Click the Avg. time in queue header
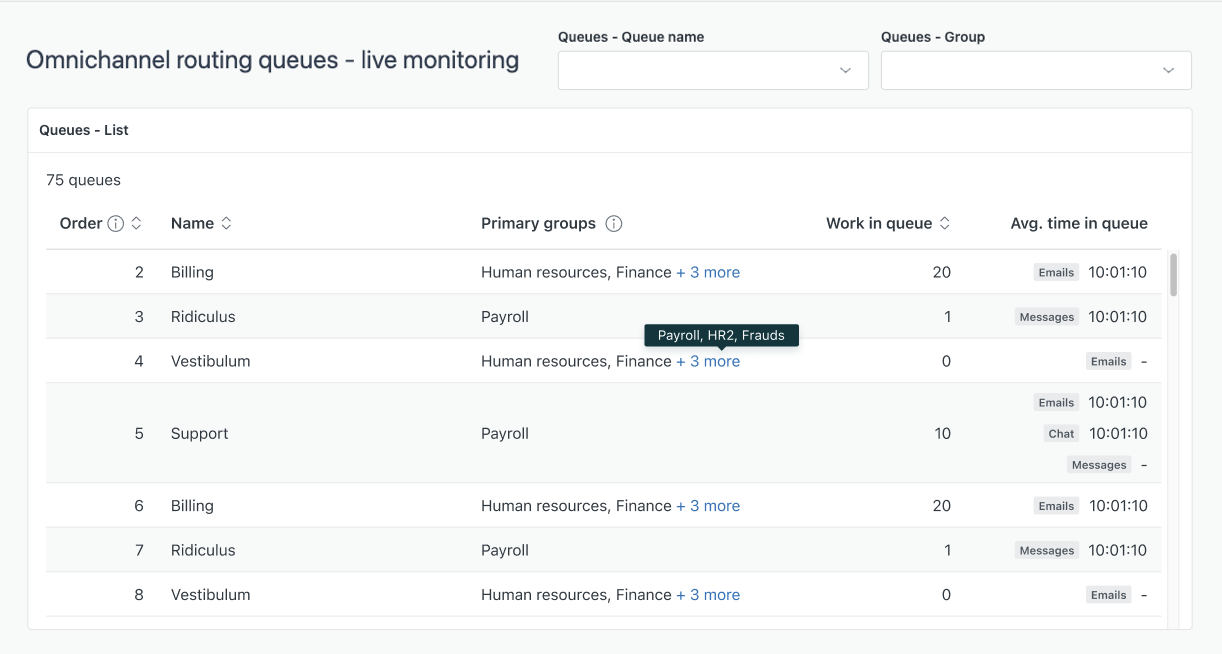 pos(1079,224)
